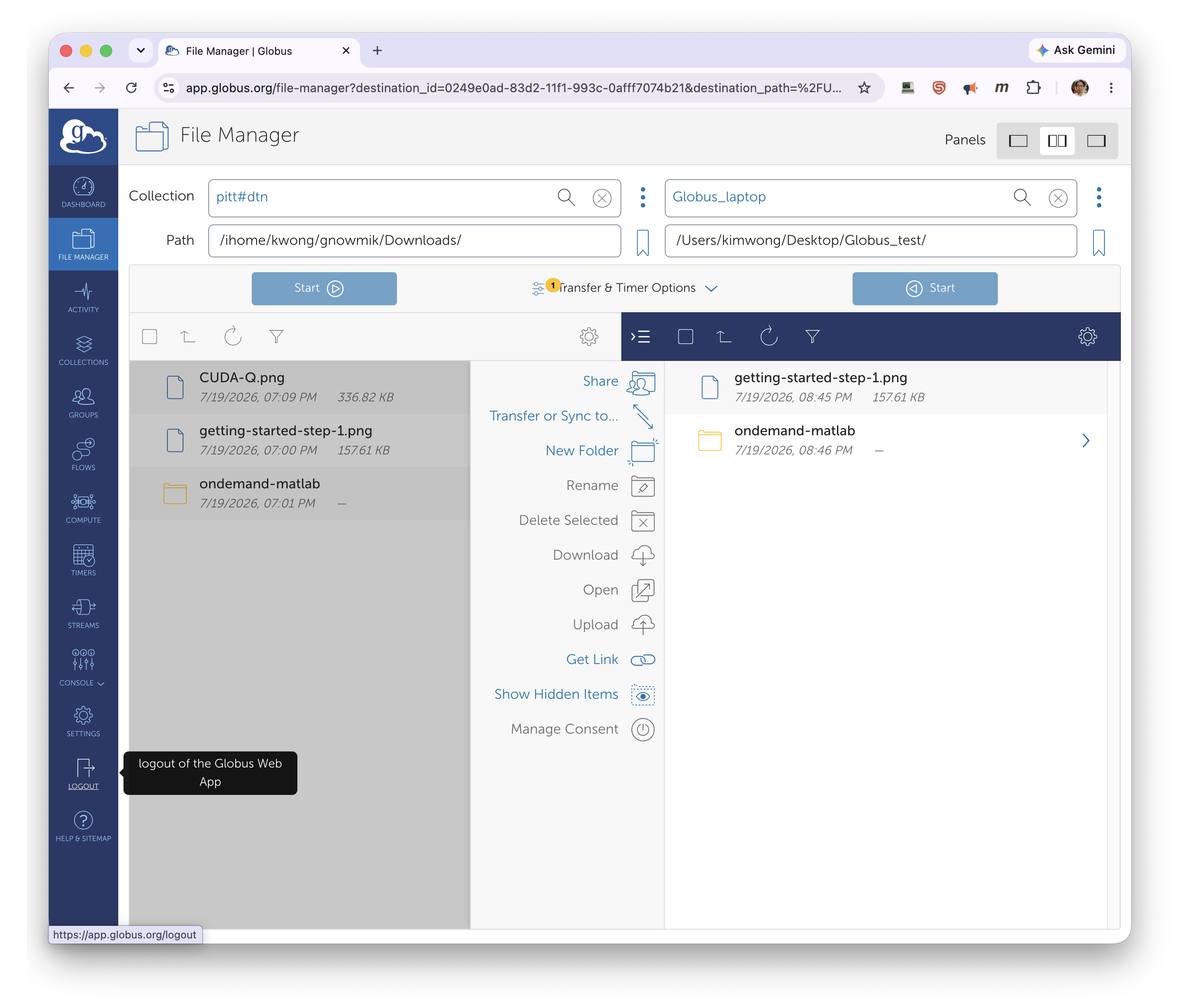Click Manage Consent

[583, 730]
